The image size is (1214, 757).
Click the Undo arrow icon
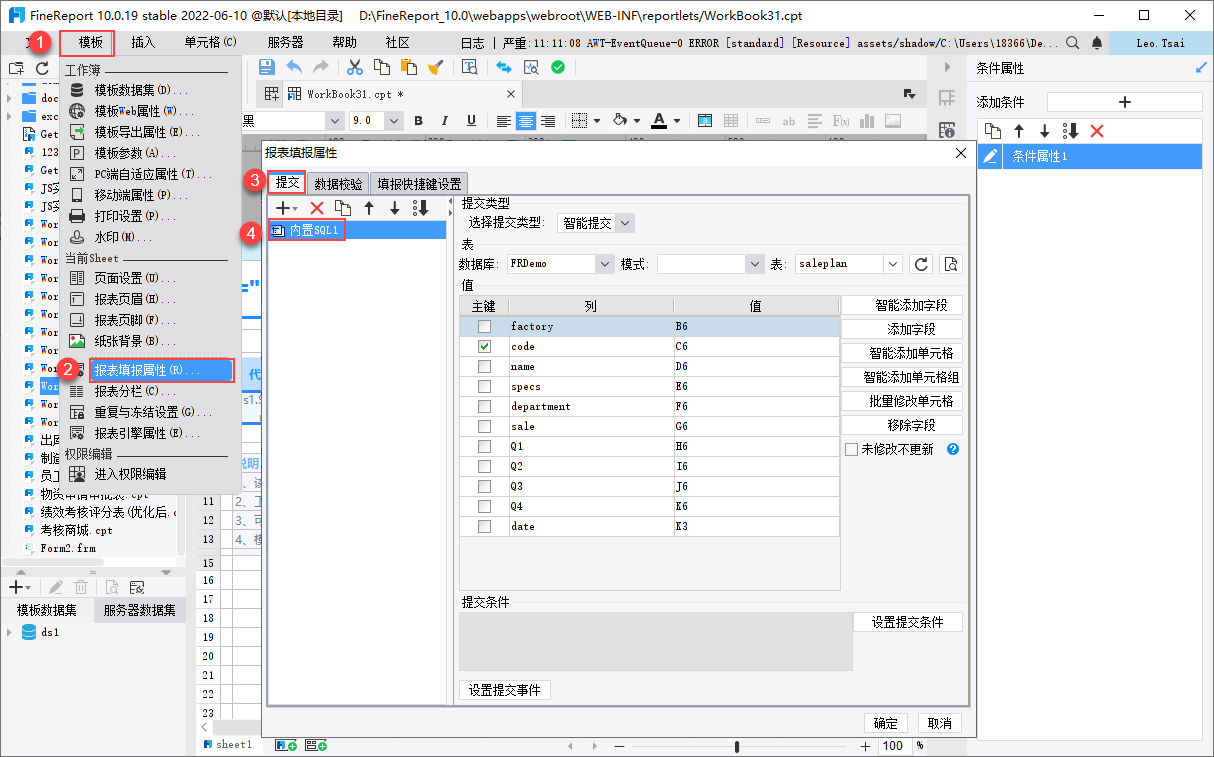click(294, 67)
